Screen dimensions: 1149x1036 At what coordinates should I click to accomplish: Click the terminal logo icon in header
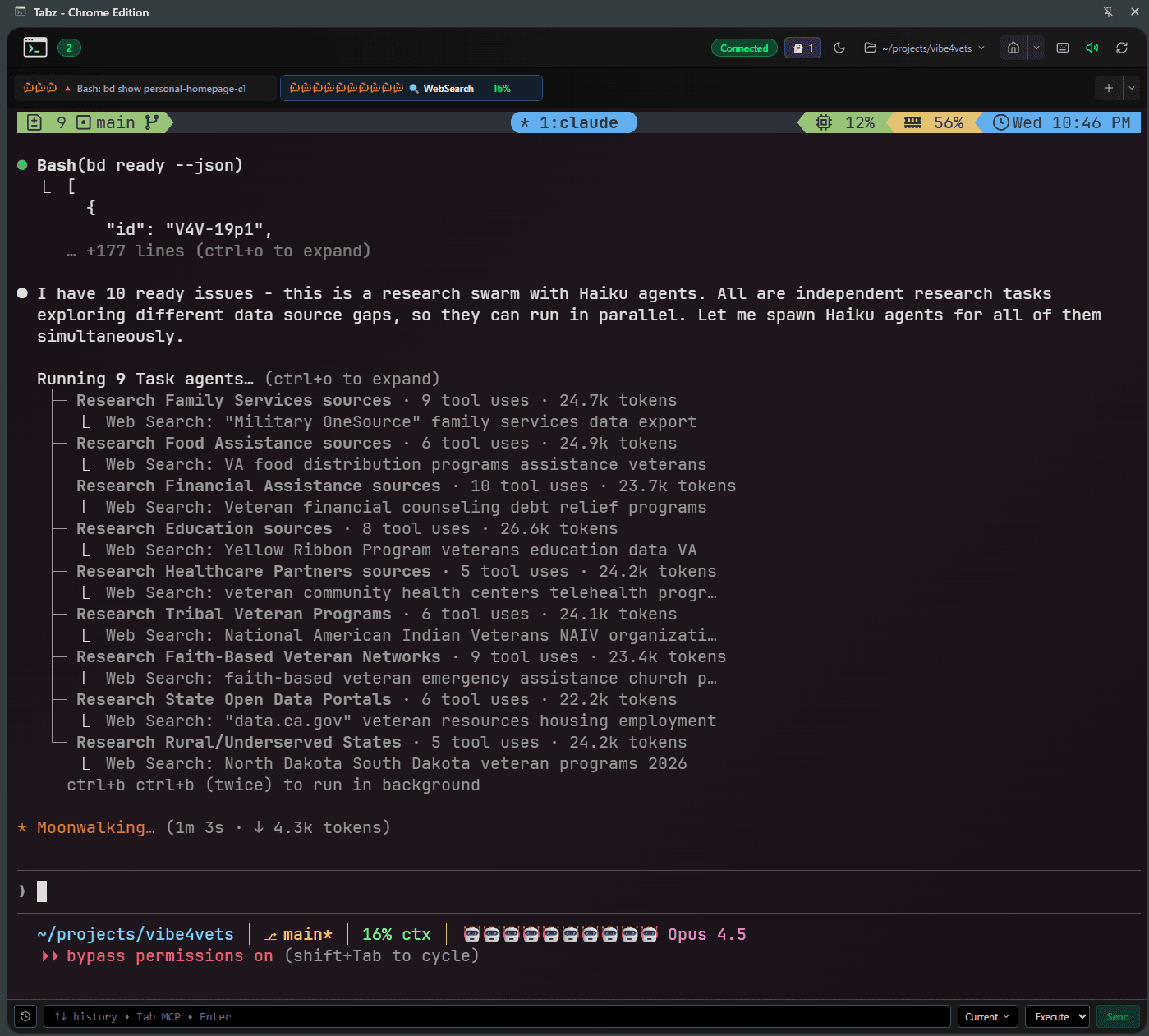click(x=35, y=48)
